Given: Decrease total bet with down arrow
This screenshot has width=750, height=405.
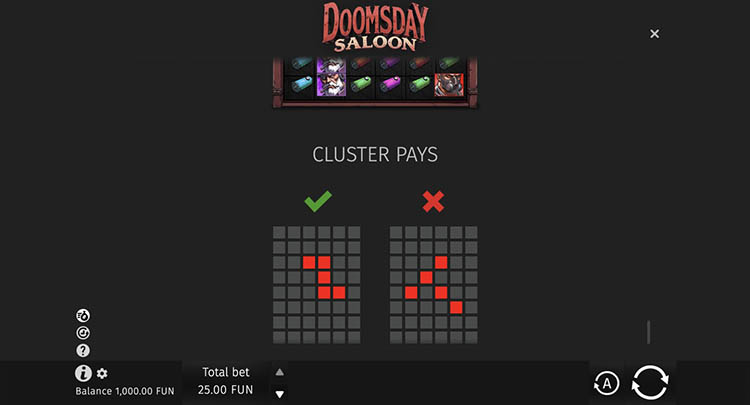Looking at the screenshot, I should point(280,394).
